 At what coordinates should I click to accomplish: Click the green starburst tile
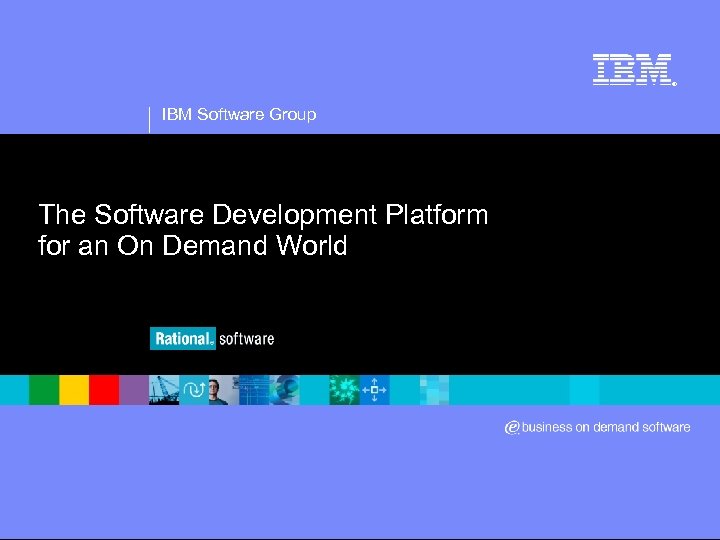point(344,390)
